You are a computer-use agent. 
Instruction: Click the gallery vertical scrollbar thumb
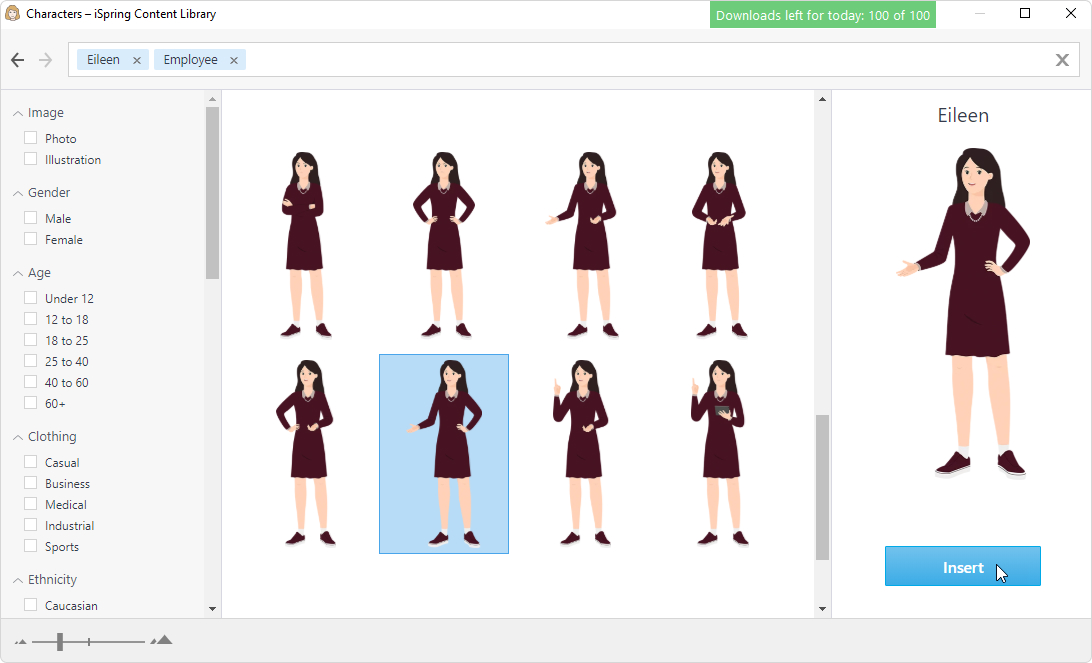point(822,487)
